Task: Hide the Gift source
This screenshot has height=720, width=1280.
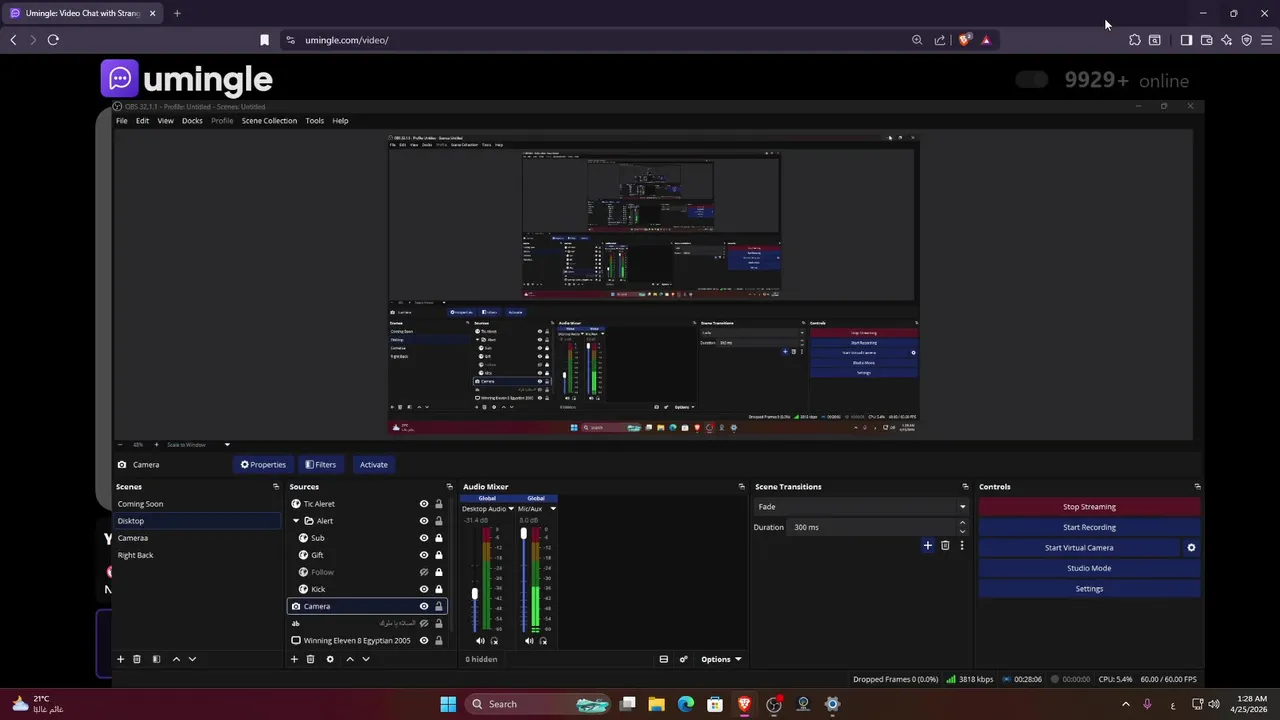Action: (x=424, y=555)
